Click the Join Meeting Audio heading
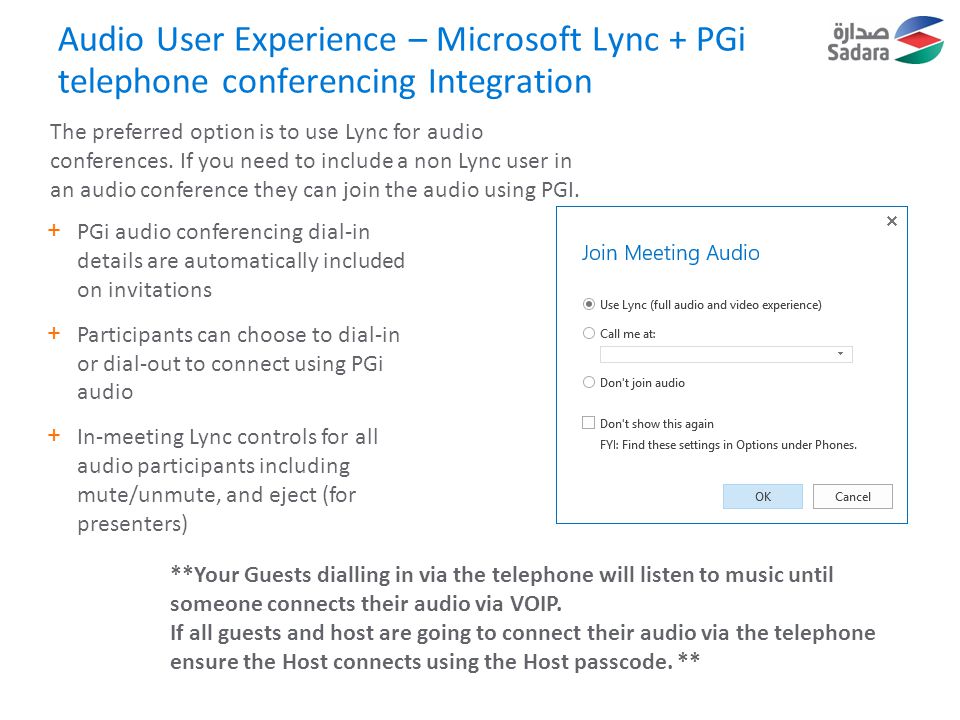 (670, 253)
